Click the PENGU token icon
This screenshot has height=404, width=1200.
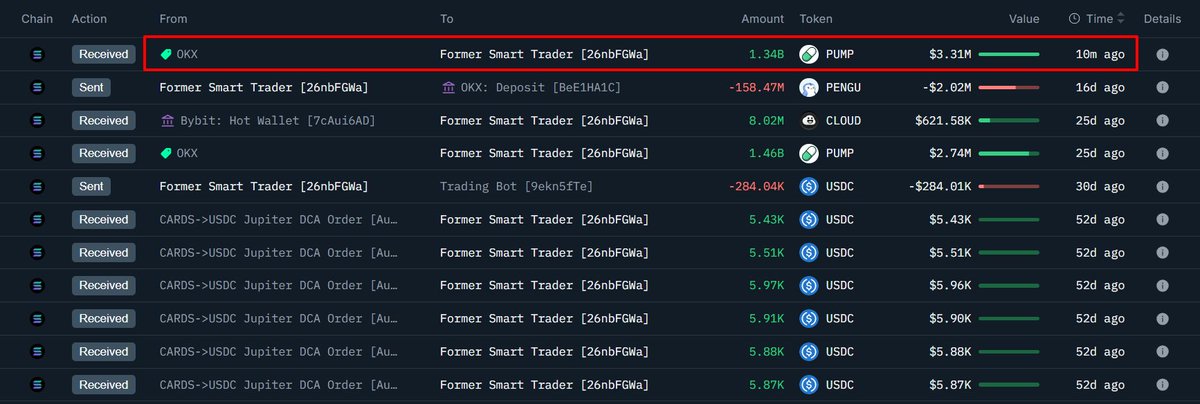click(x=809, y=88)
